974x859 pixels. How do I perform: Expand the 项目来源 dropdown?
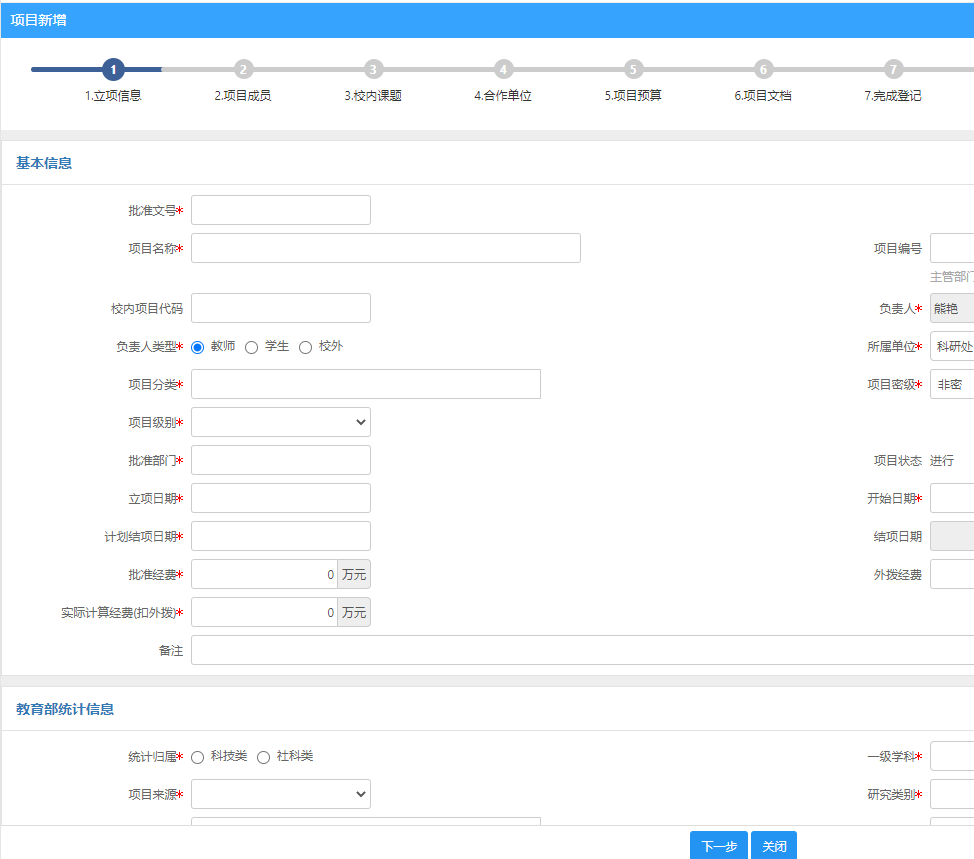[281, 794]
